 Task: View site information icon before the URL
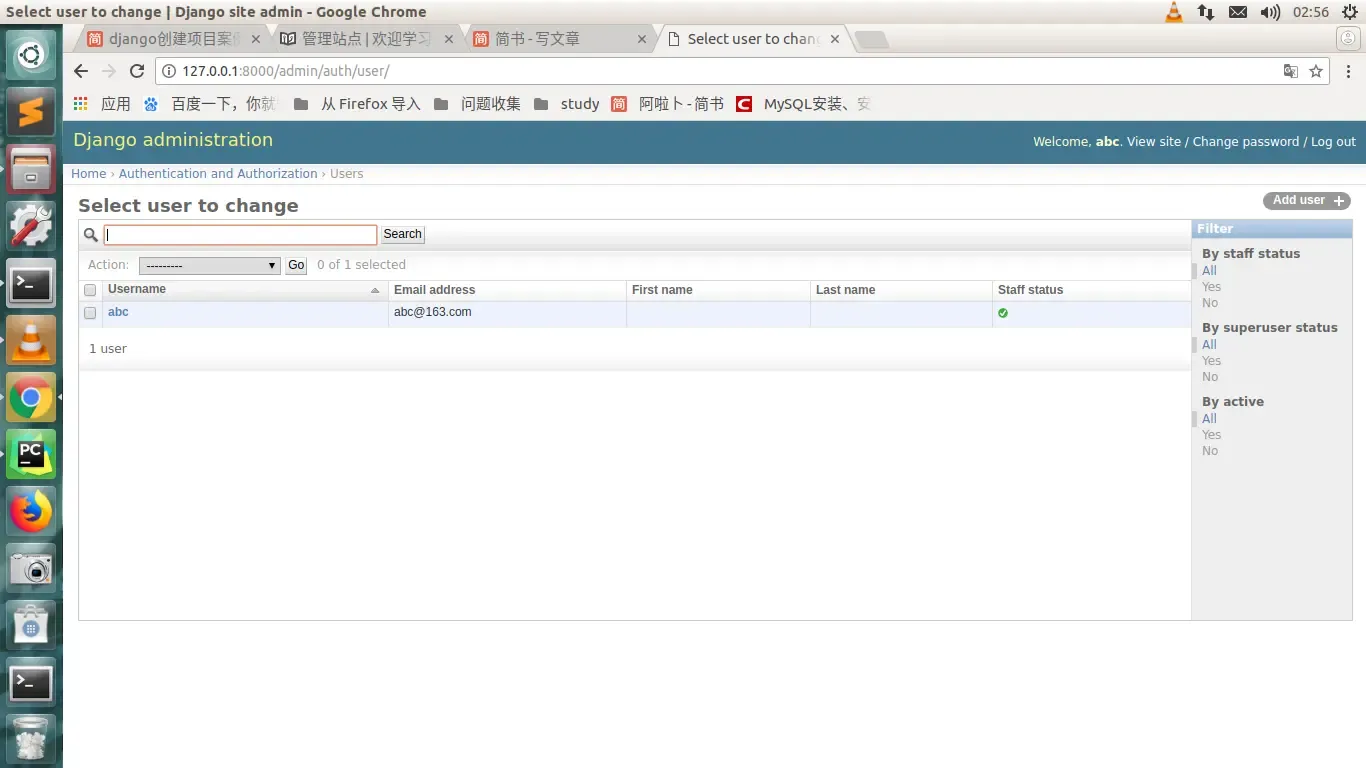click(169, 71)
